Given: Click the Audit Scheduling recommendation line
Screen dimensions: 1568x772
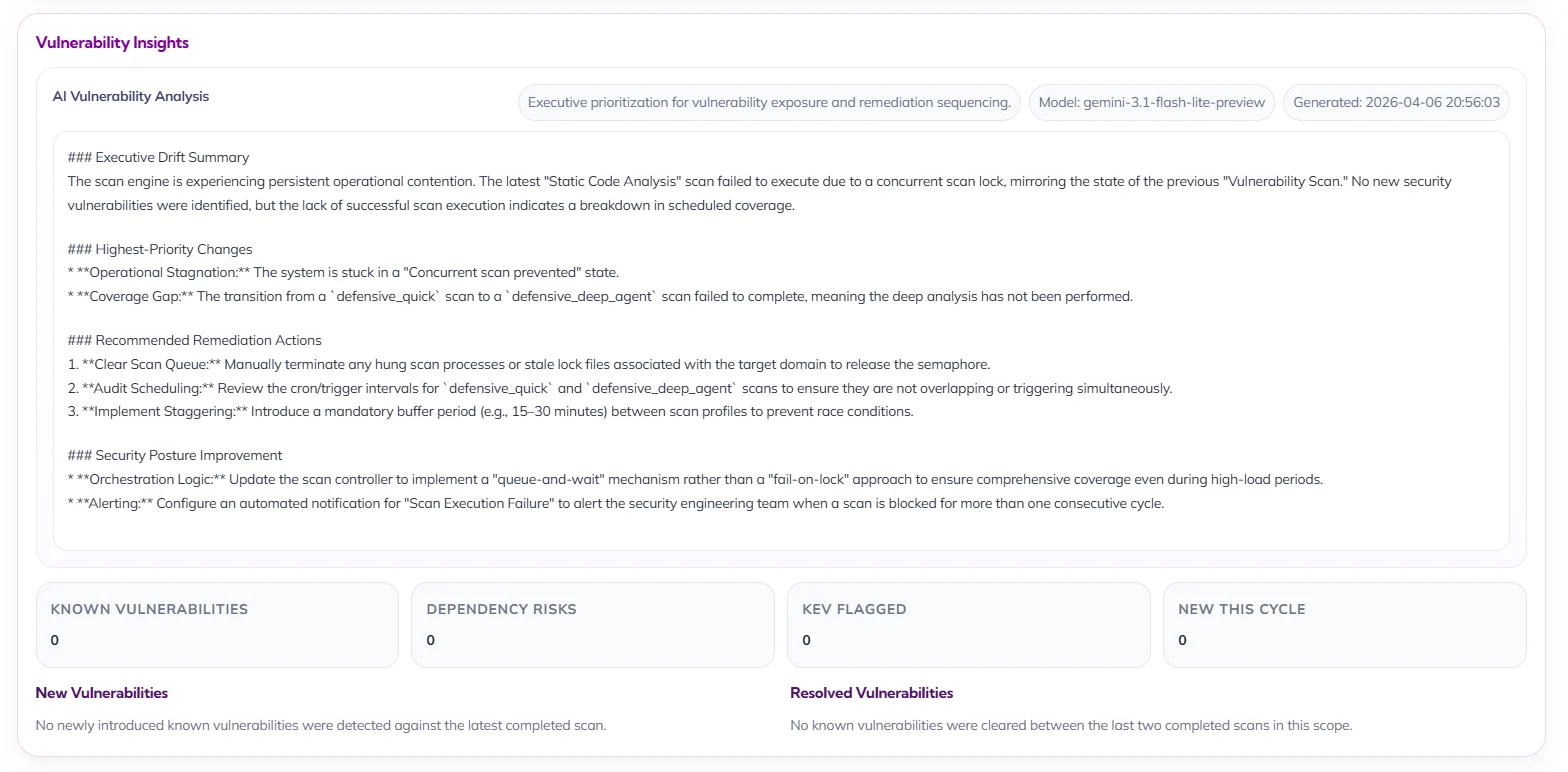Looking at the screenshot, I should [619, 389].
